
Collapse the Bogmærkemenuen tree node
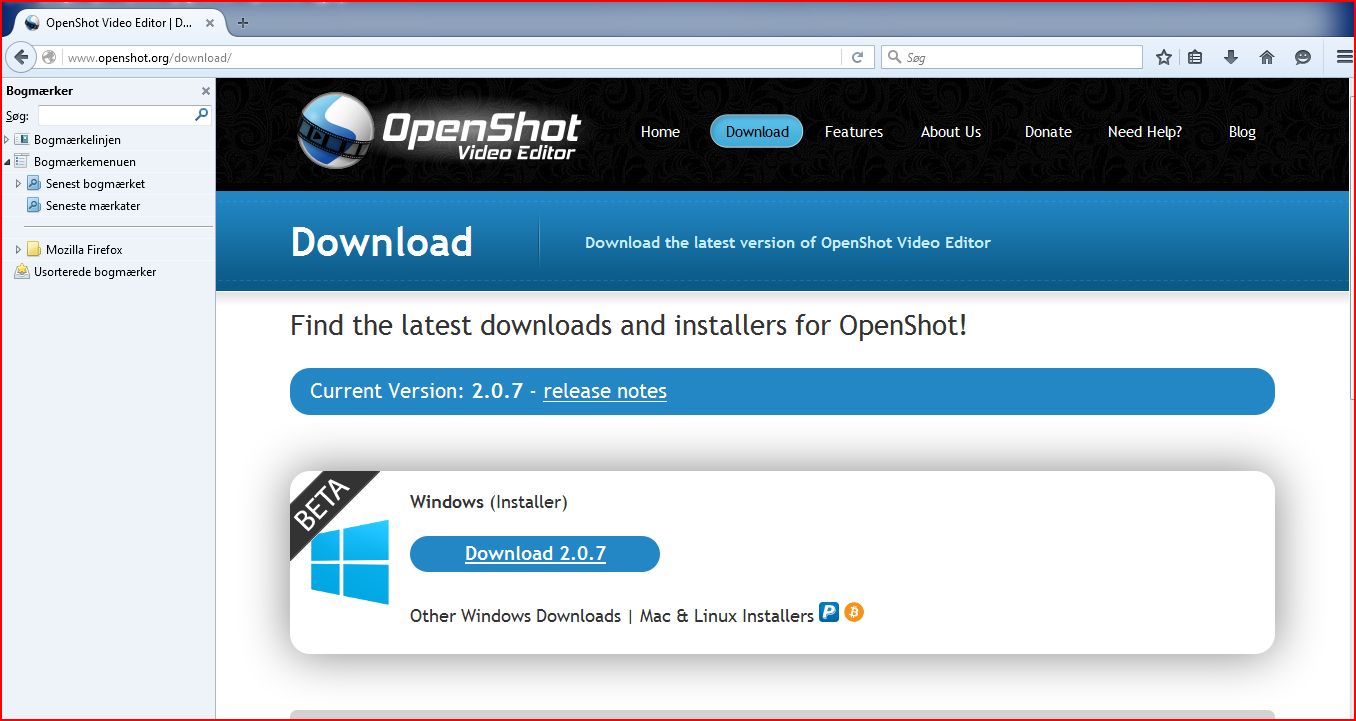(x=7, y=161)
